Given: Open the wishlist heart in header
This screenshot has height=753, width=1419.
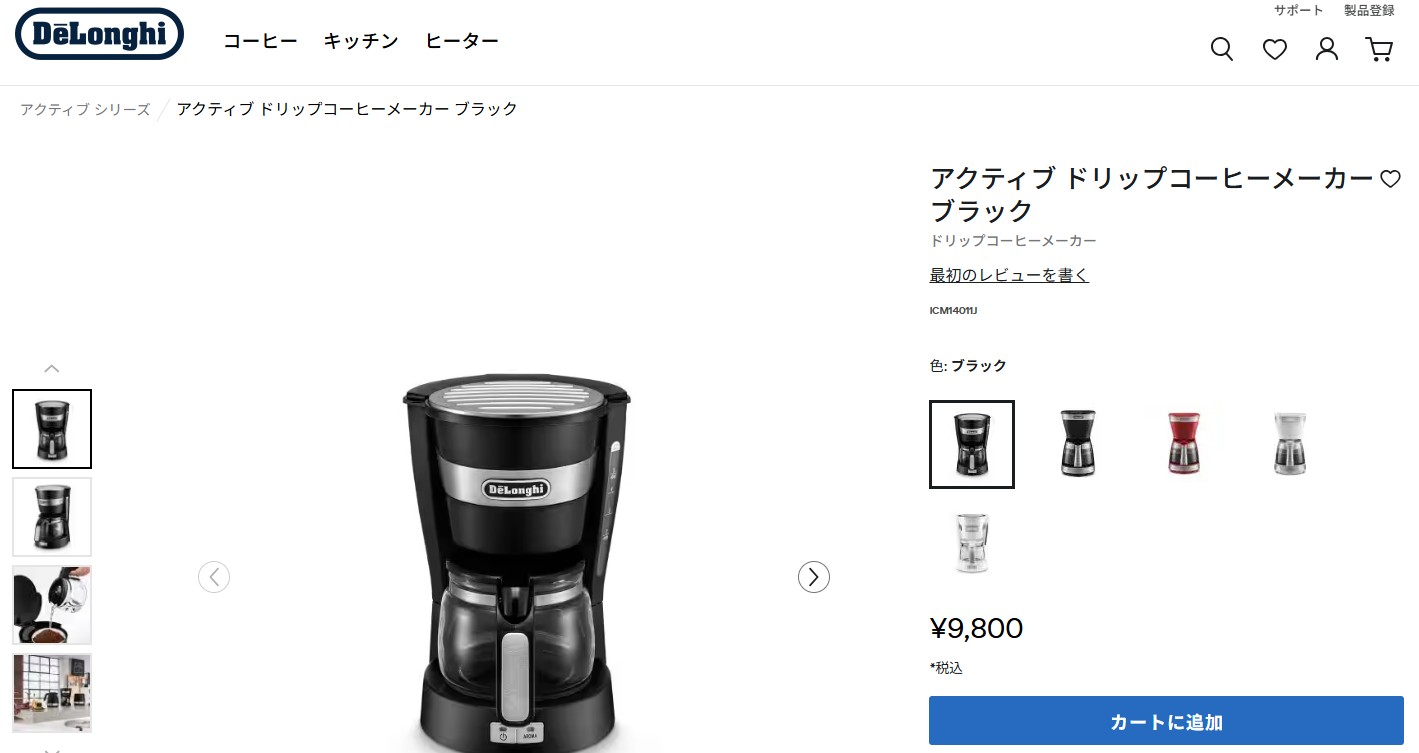Looking at the screenshot, I should (1274, 49).
